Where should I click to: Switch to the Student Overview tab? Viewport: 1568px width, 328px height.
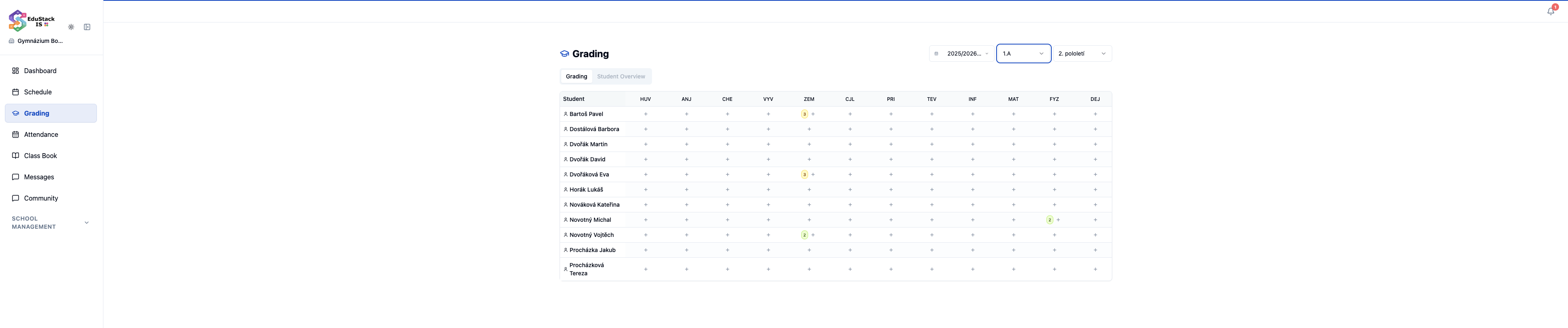[621, 77]
